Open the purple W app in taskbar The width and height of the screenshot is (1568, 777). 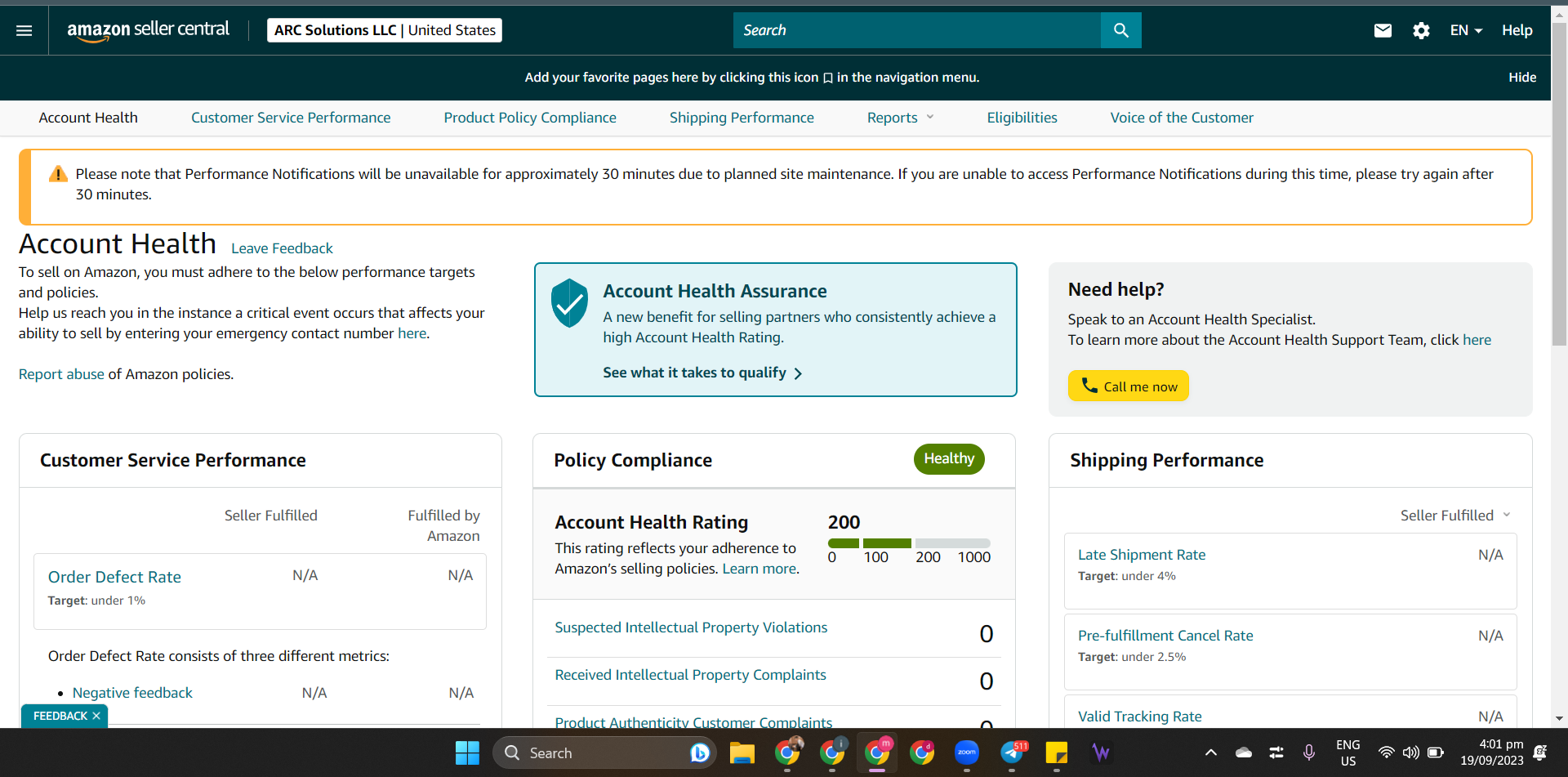pyautogui.click(x=1101, y=752)
